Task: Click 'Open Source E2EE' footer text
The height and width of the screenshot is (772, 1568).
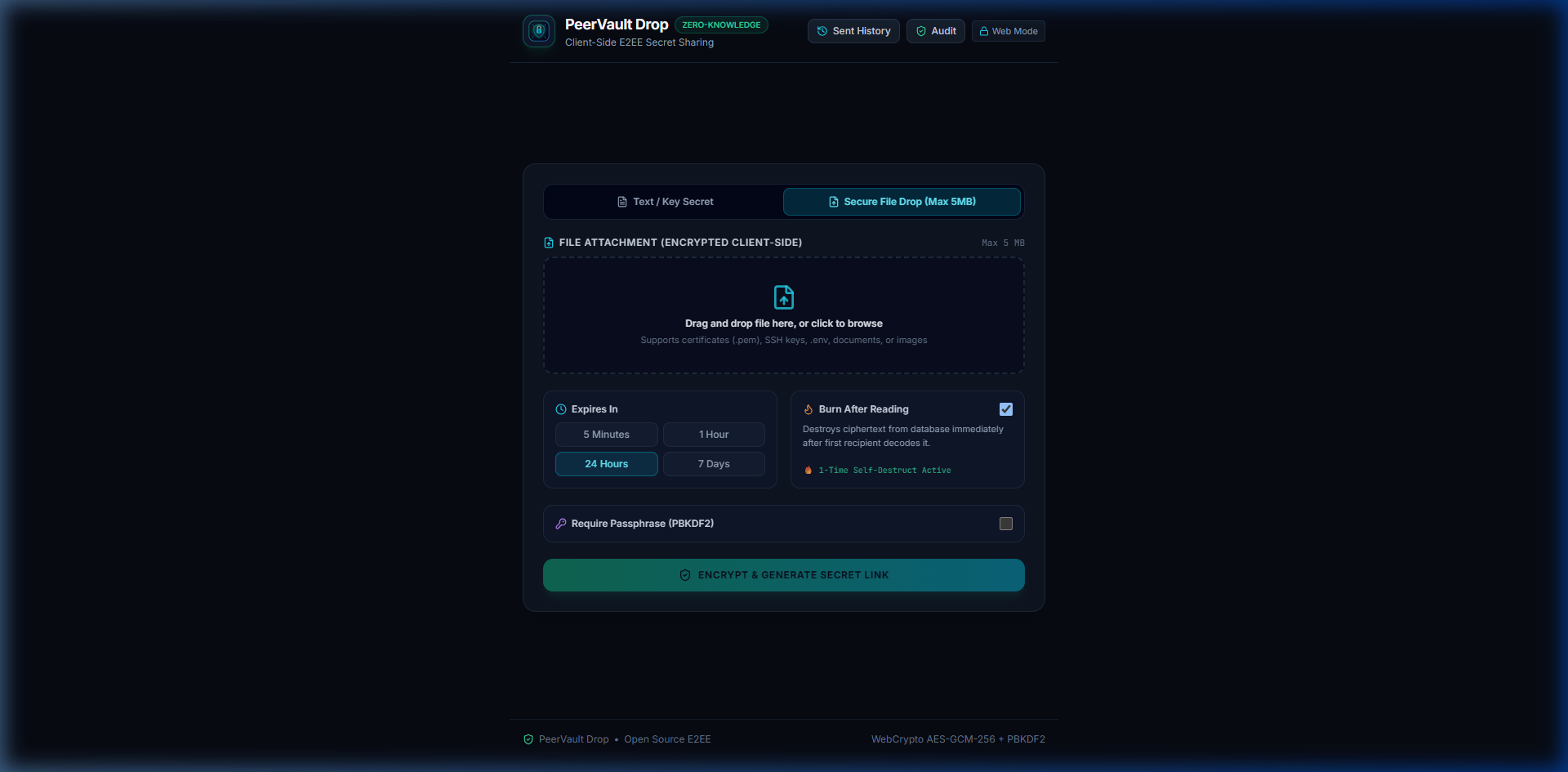Action: pyautogui.click(x=667, y=739)
